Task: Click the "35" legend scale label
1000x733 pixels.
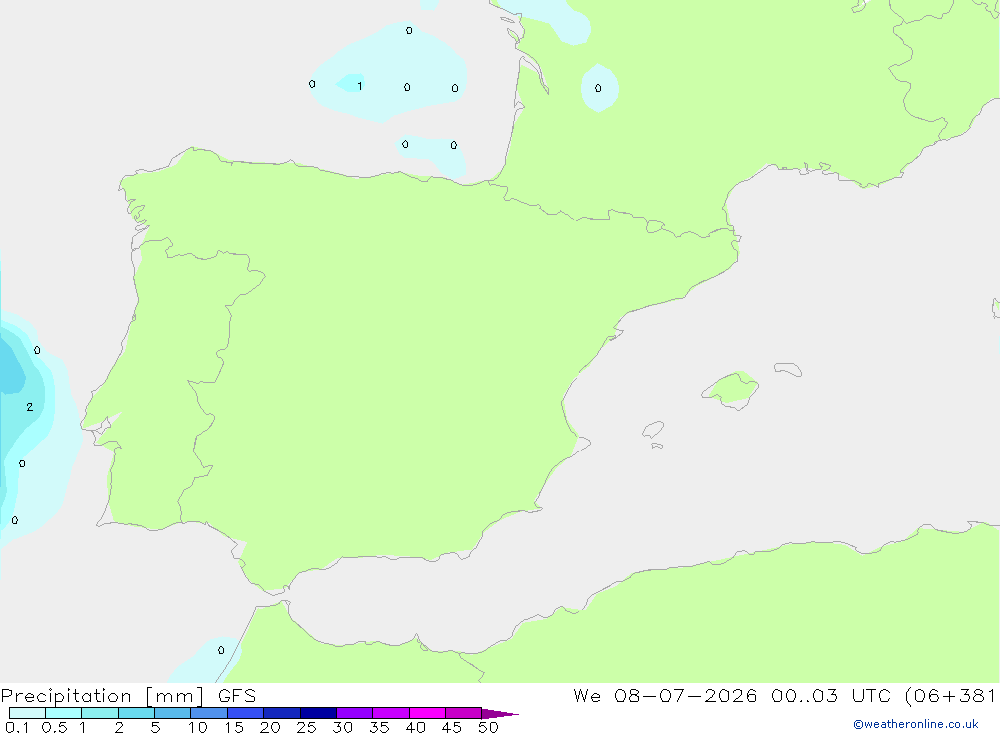Action: pyautogui.click(x=379, y=727)
